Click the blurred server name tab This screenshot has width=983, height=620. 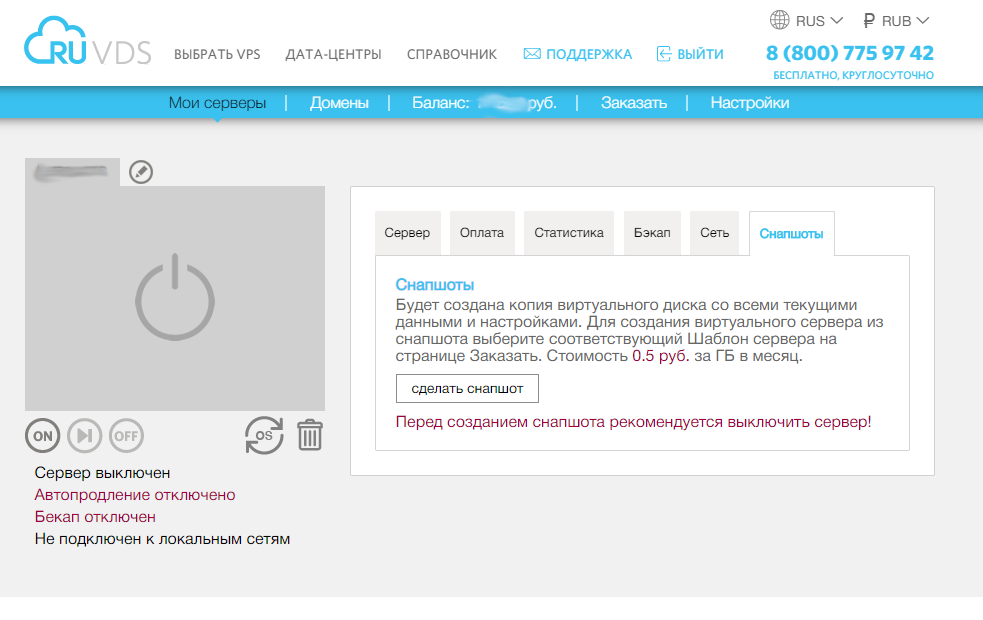click(x=72, y=172)
